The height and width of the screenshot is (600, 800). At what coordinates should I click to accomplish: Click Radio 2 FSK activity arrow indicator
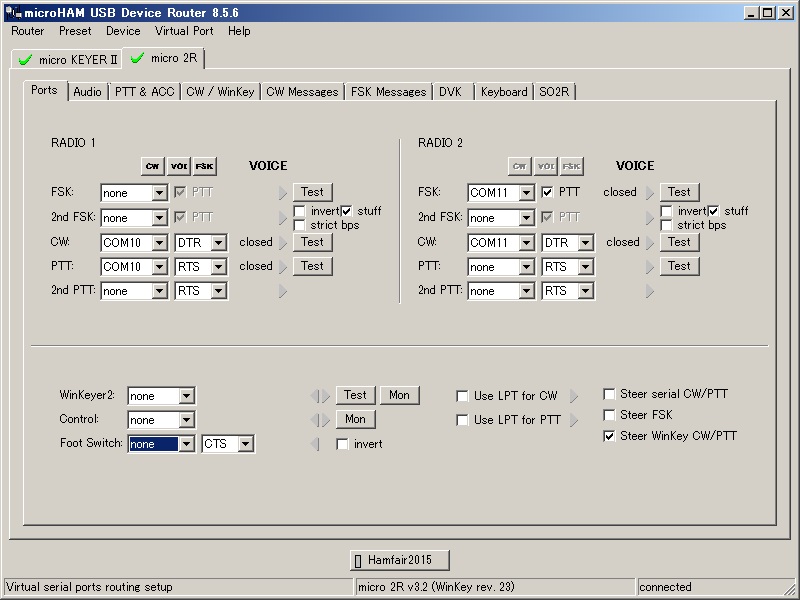(650, 193)
